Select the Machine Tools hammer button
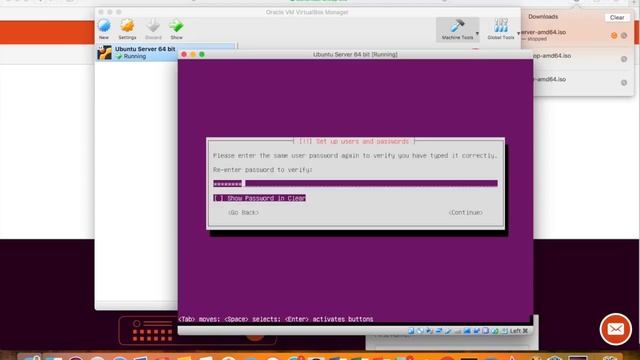Viewport: 640px width, 360px height. pyautogui.click(x=457, y=29)
